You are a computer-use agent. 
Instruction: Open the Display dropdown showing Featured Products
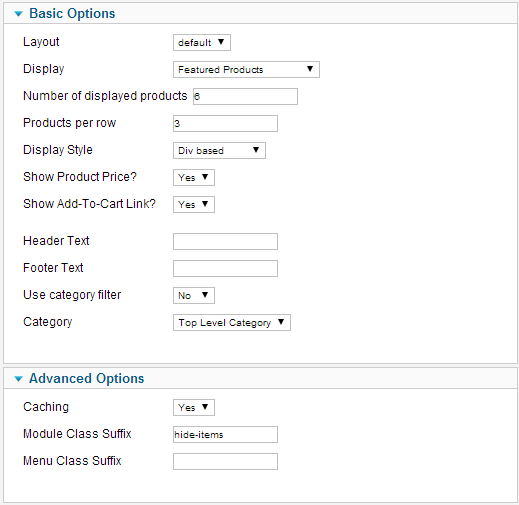(x=246, y=69)
